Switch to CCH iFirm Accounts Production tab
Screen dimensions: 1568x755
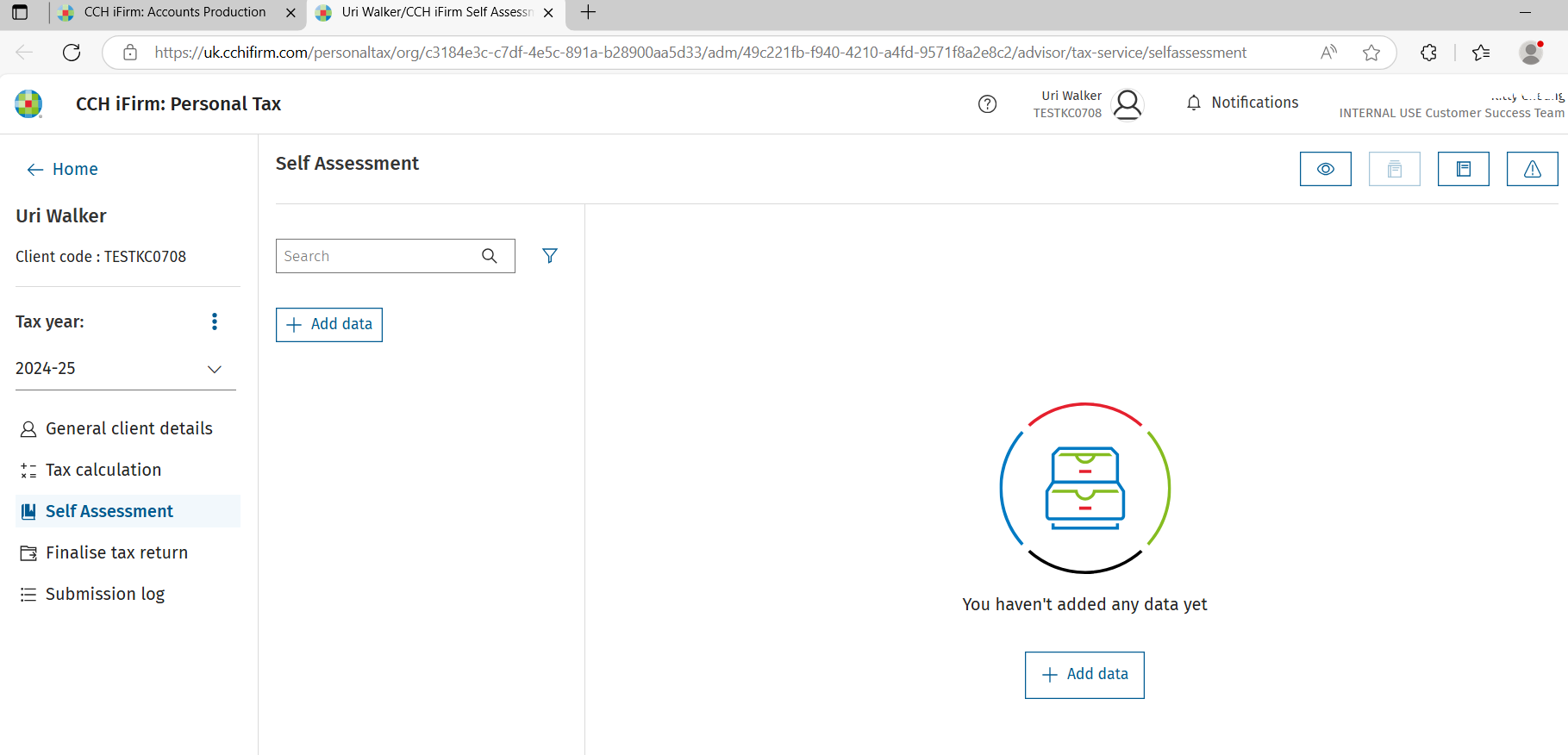[x=173, y=12]
